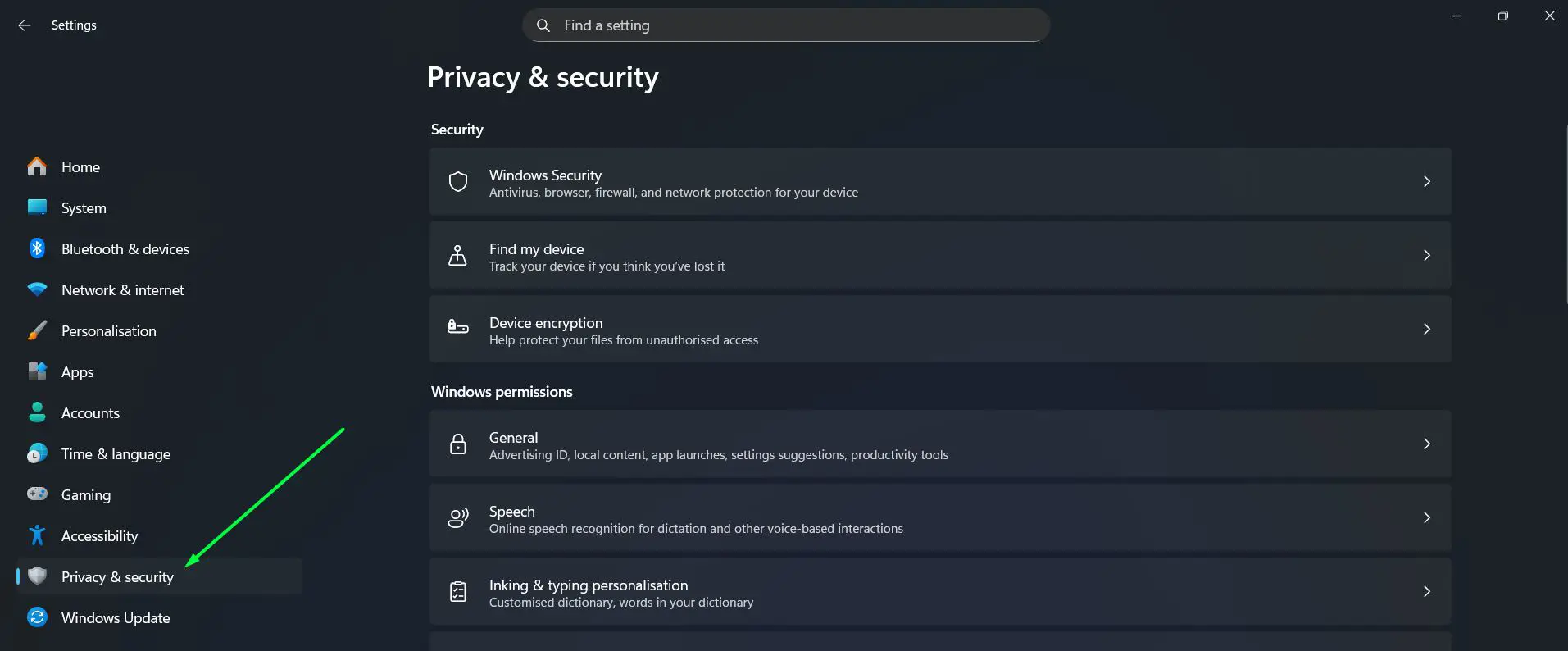Viewport: 1568px width, 651px height.
Task: Click the Gaming controller icon
Action: 37,494
